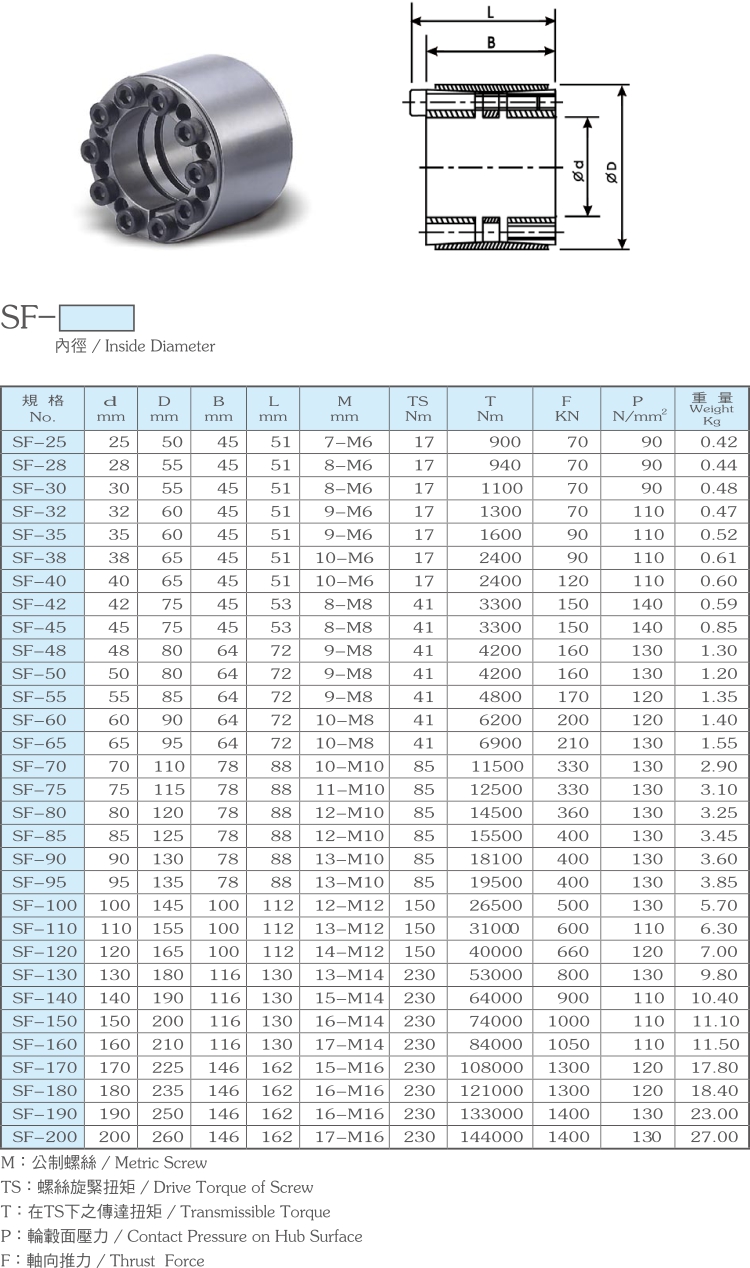
Task: Click torque value 11500 in SF-70 row
Action: 497,766
